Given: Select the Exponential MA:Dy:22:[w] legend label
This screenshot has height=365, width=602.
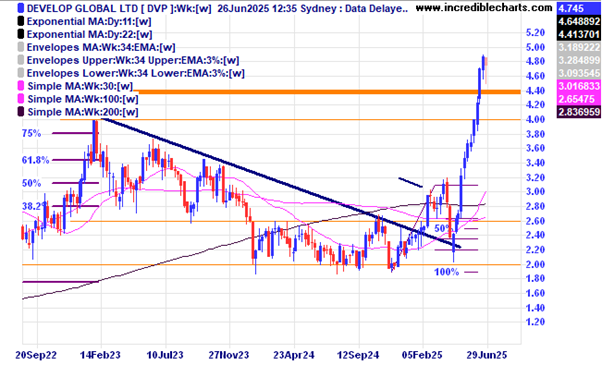Looking at the screenshot, I should click(89, 35).
